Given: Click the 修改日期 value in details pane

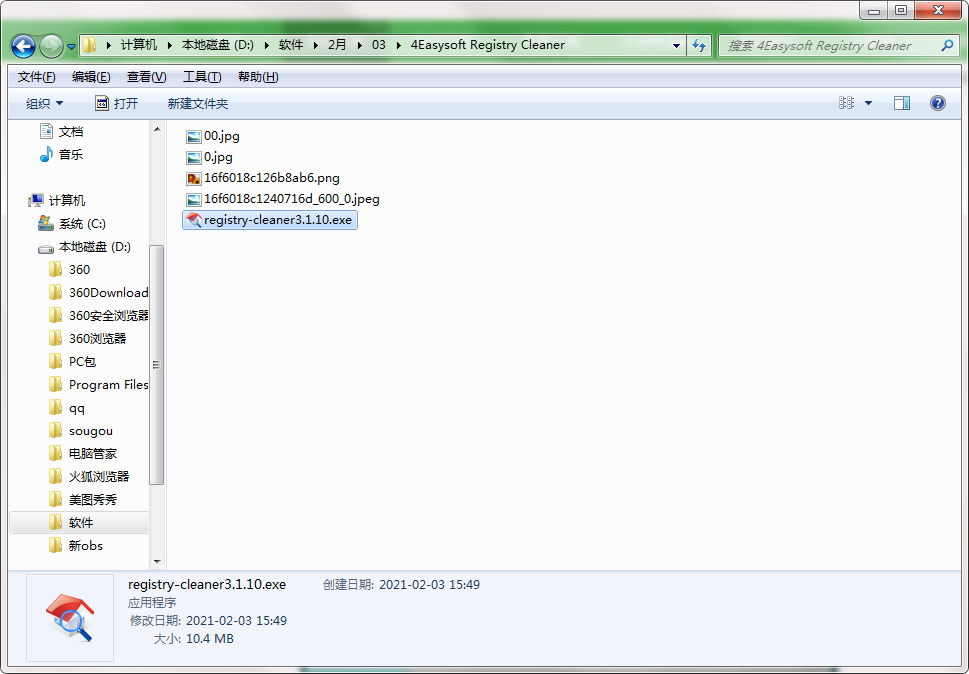Looking at the screenshot, I should [236, 620].
